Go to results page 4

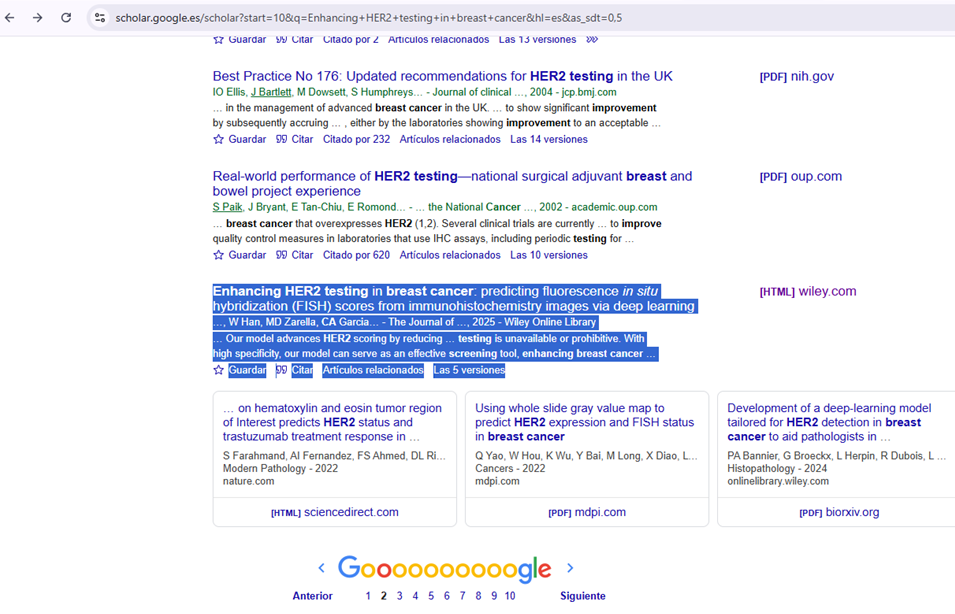(415, 596)
